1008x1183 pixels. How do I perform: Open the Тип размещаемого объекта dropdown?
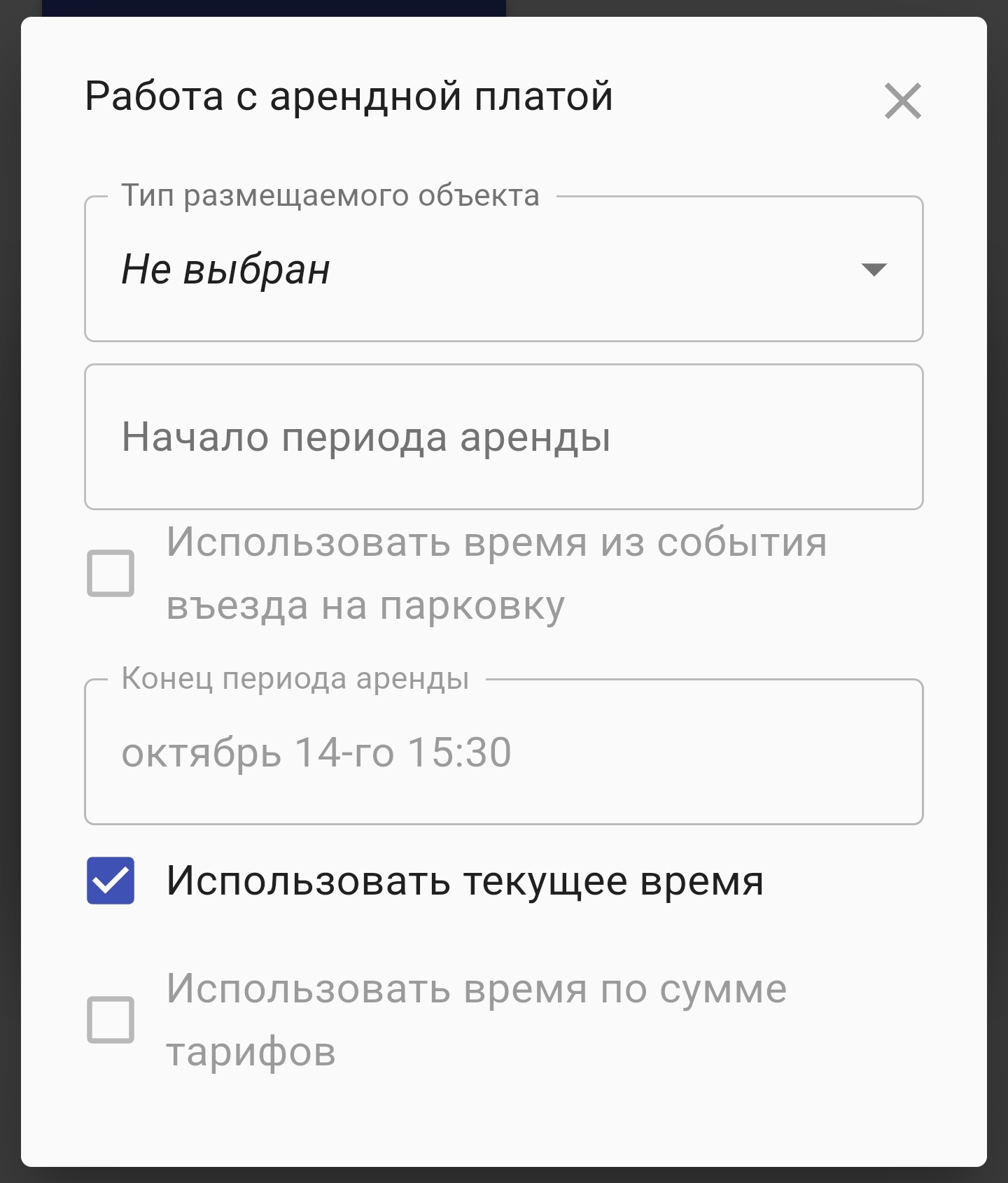(503, 269)
